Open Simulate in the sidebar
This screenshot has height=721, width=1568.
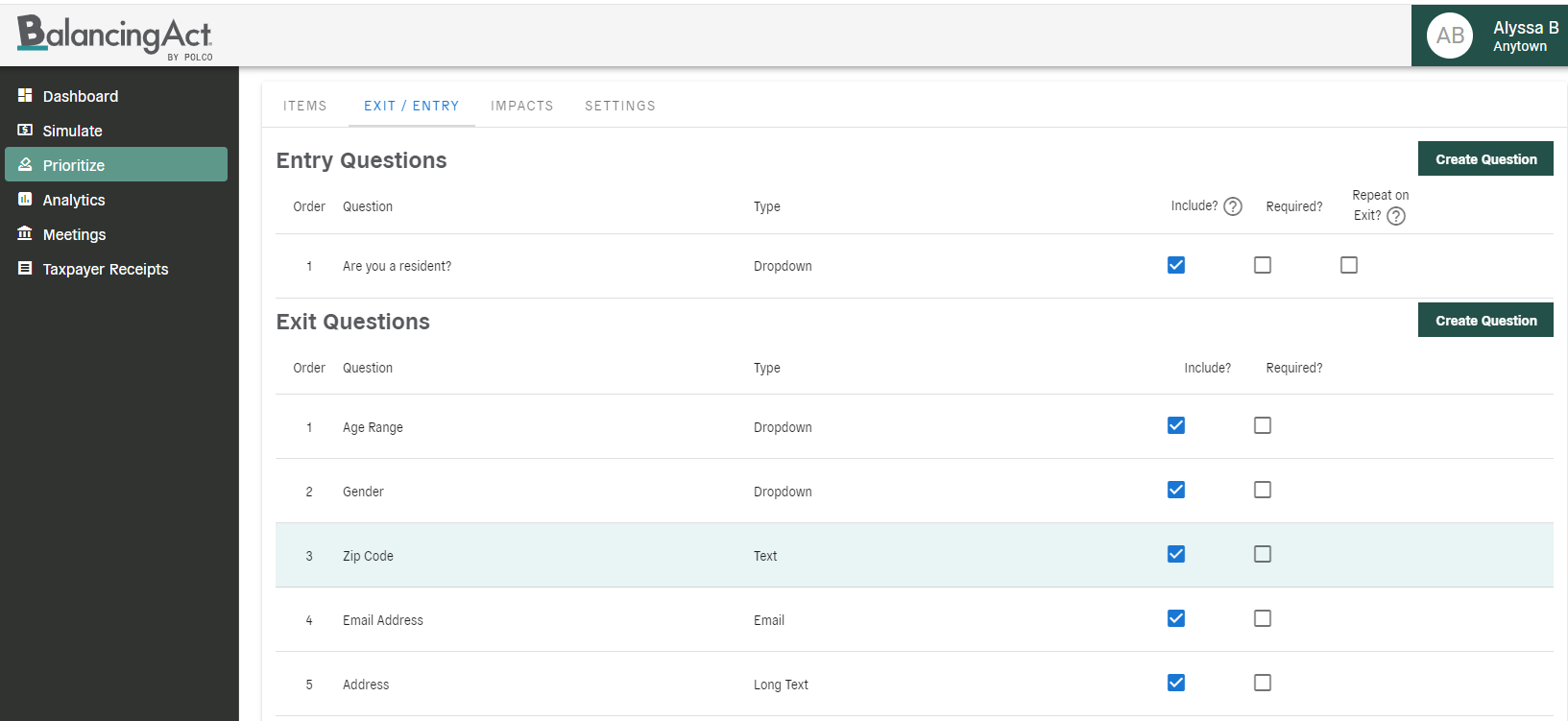point(116,131)
